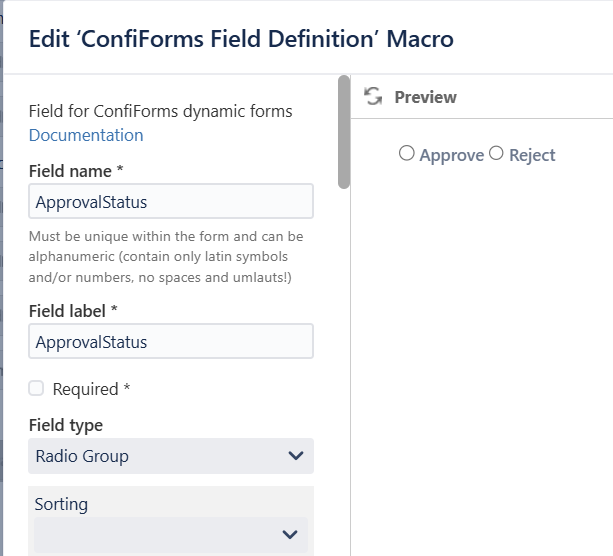Select the Reject radio button

[x=496, y=154]
